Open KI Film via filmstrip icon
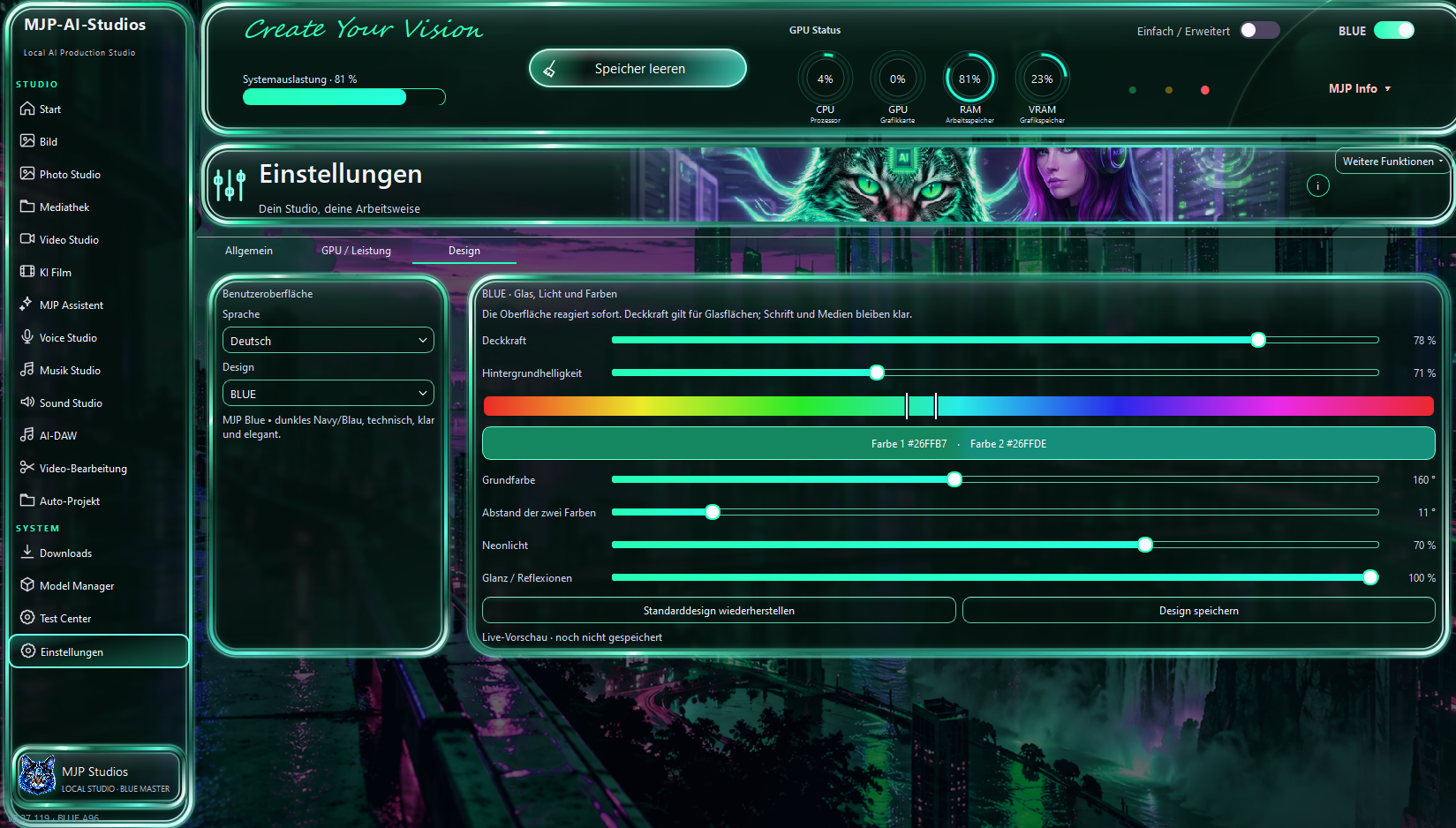Image resolution: width=1456 pixels, height=828 pixels. (x=27, y=272)
